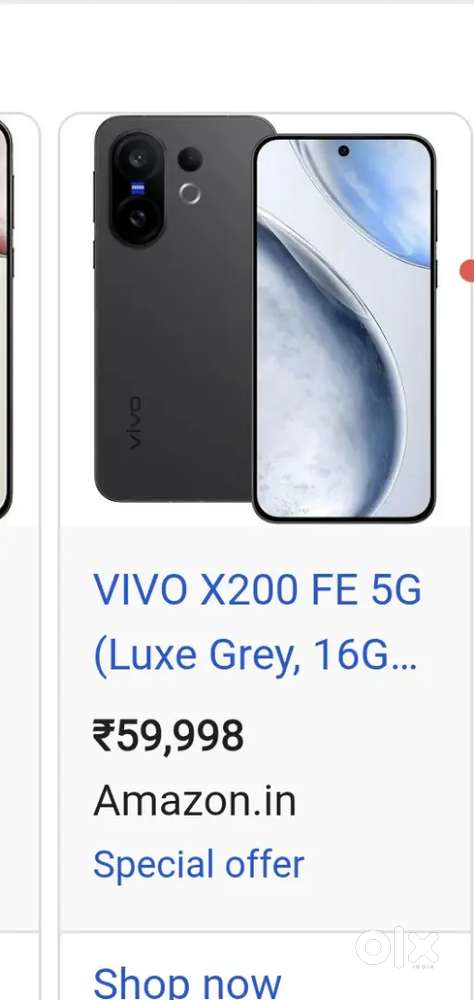Open the Special offer link
This screenshot has height=1000, width=474.
coord(198,865)
